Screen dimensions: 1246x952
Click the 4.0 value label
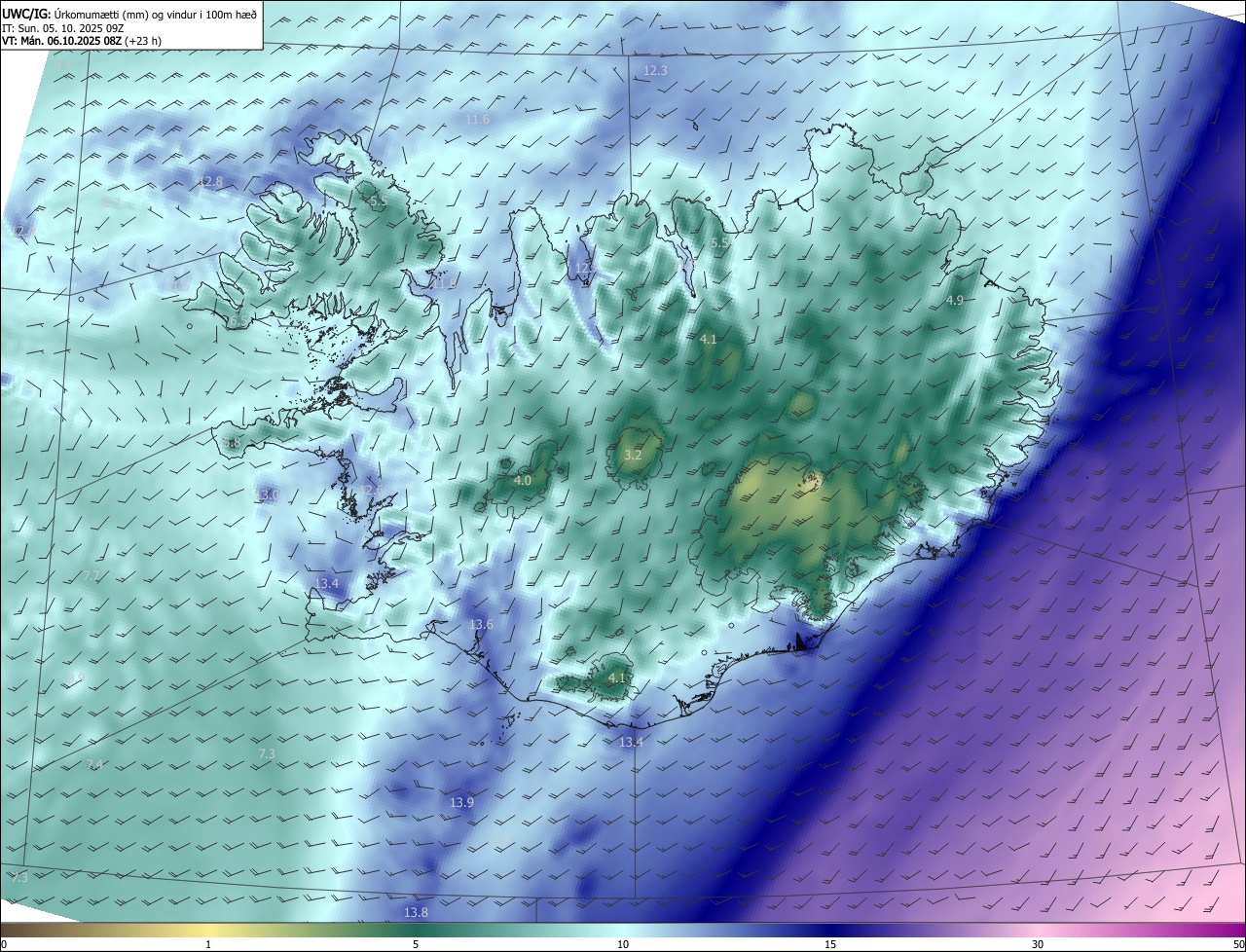523,481
